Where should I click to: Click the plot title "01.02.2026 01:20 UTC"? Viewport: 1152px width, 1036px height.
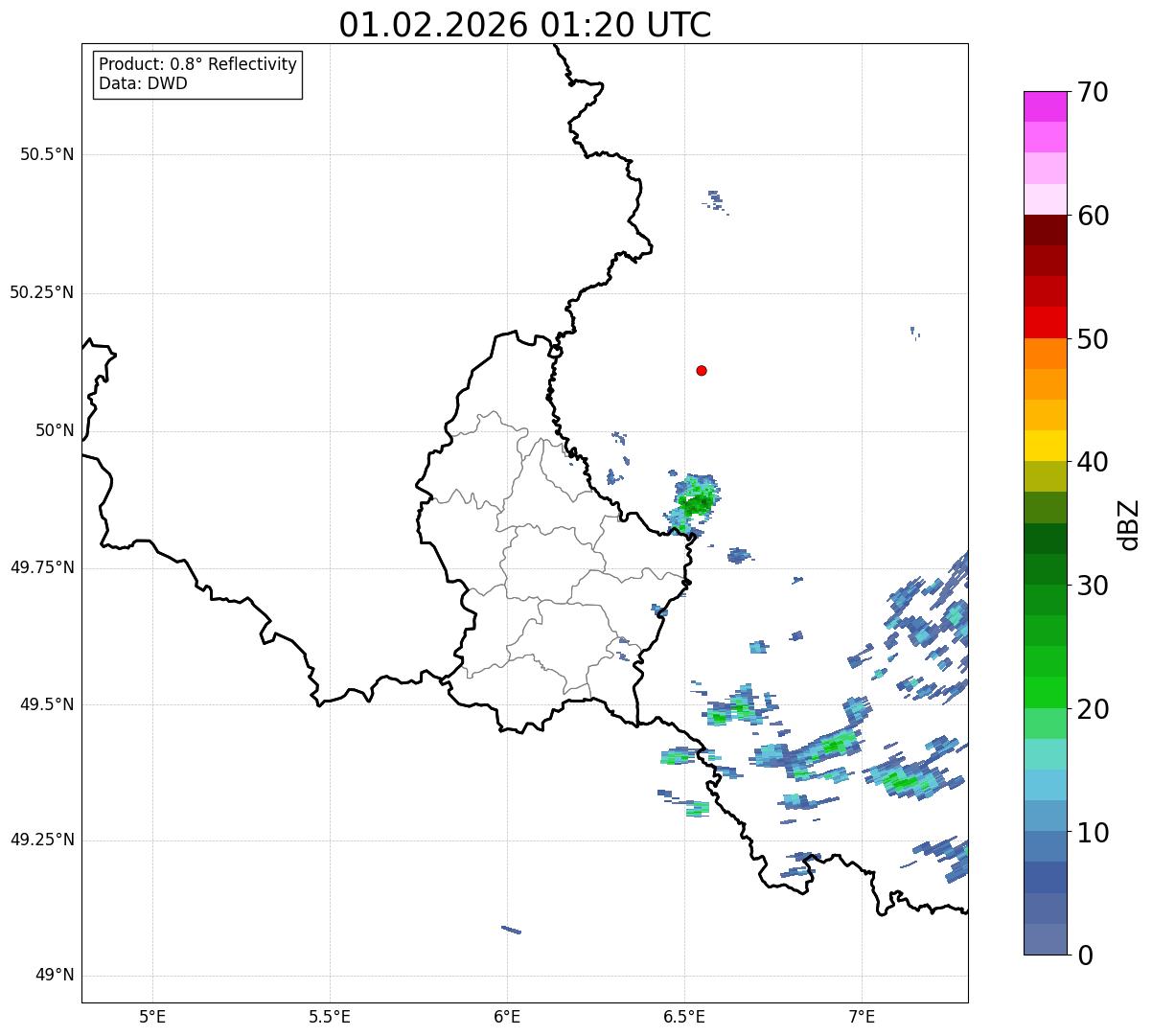click(525, 25)
